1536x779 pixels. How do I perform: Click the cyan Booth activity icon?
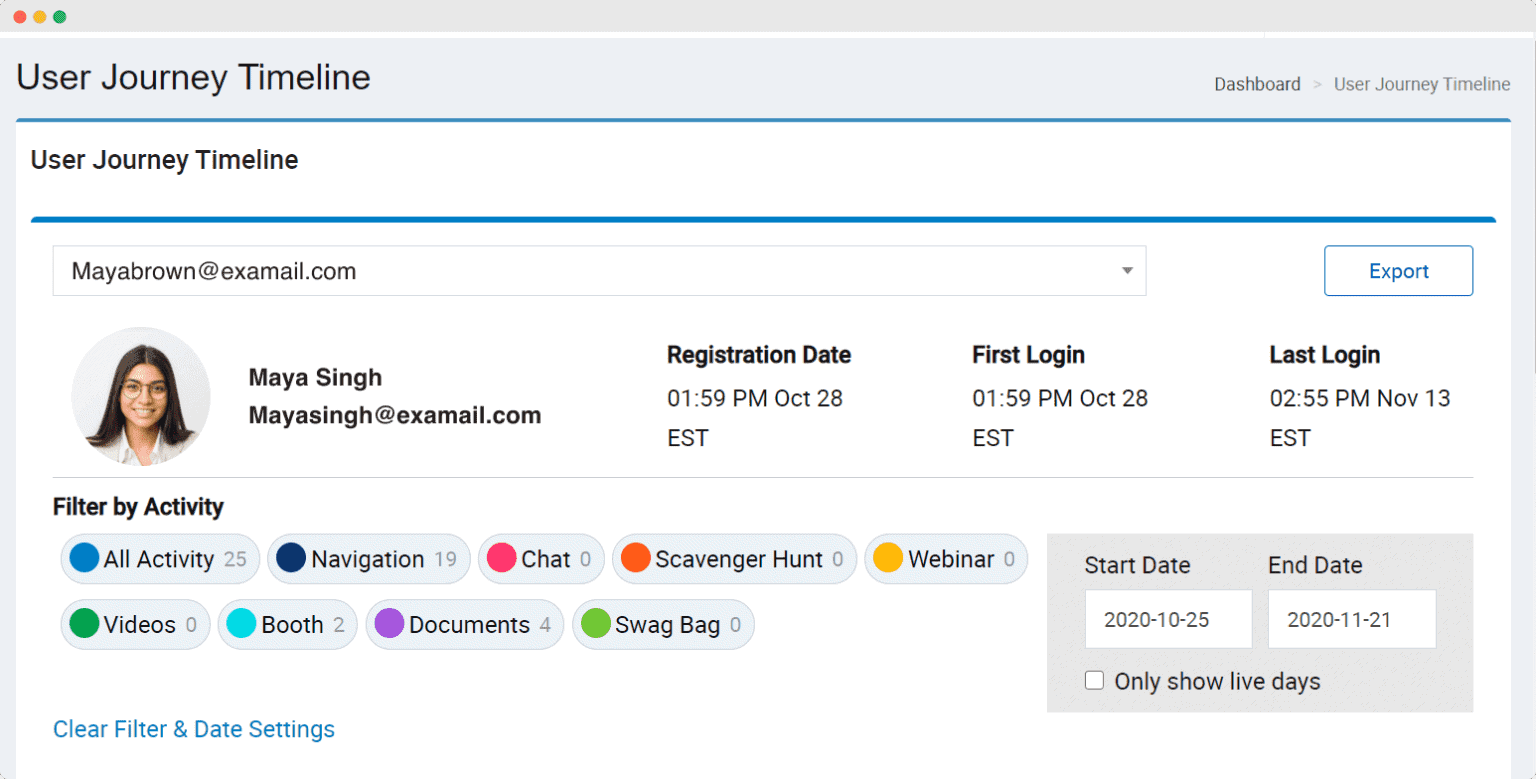click(x=240, y=624)
